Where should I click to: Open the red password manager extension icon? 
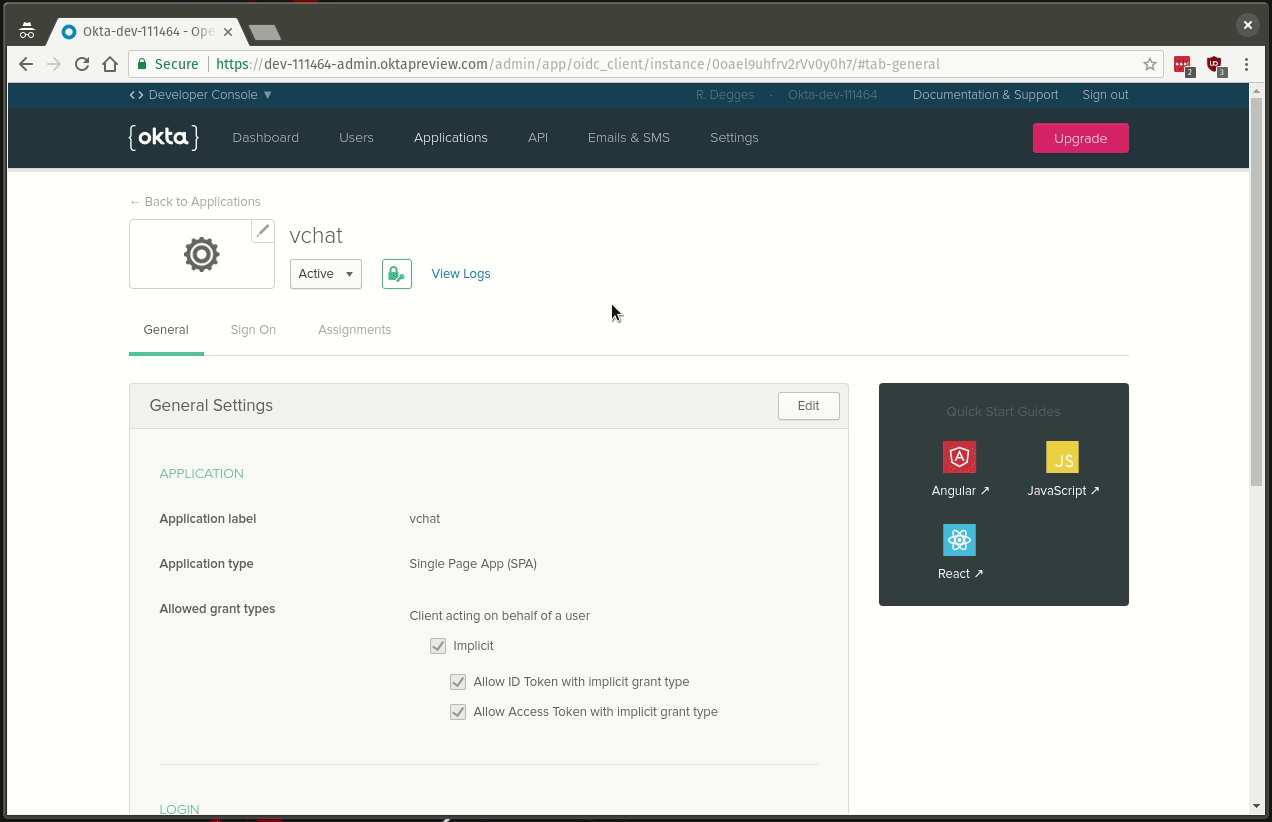[1184, 65]
